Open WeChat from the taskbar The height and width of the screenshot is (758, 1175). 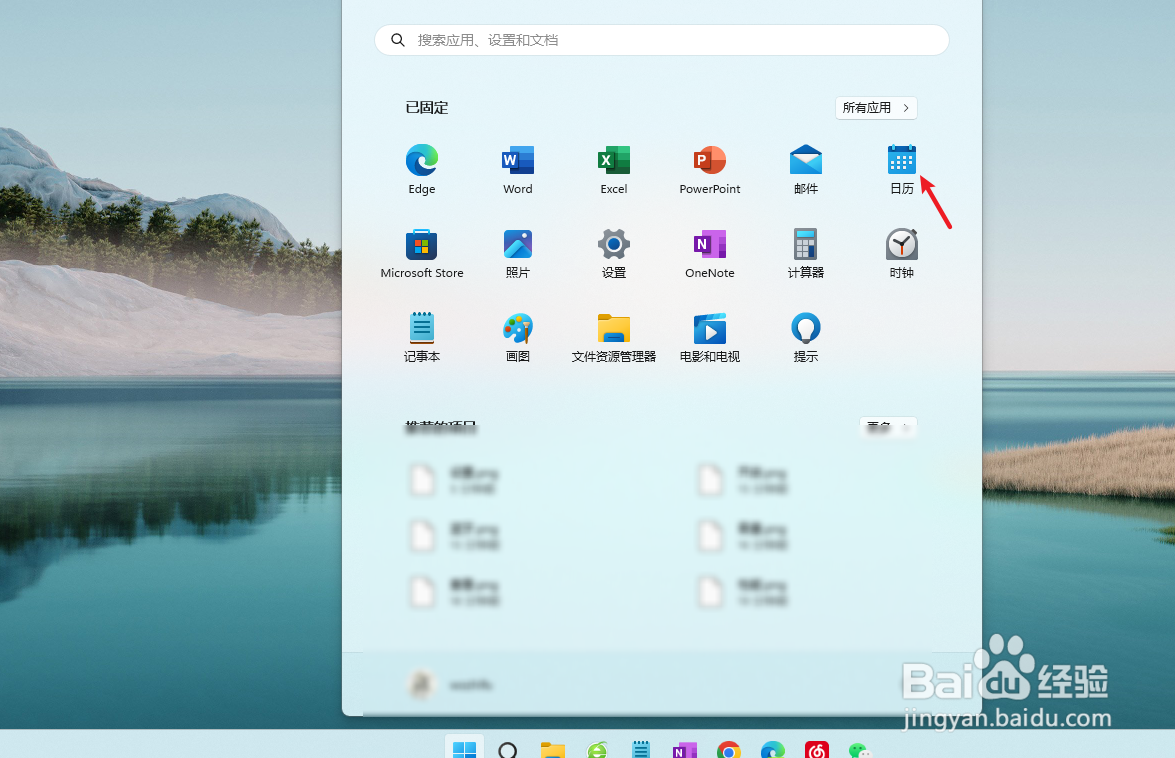[x=860, y=749]
